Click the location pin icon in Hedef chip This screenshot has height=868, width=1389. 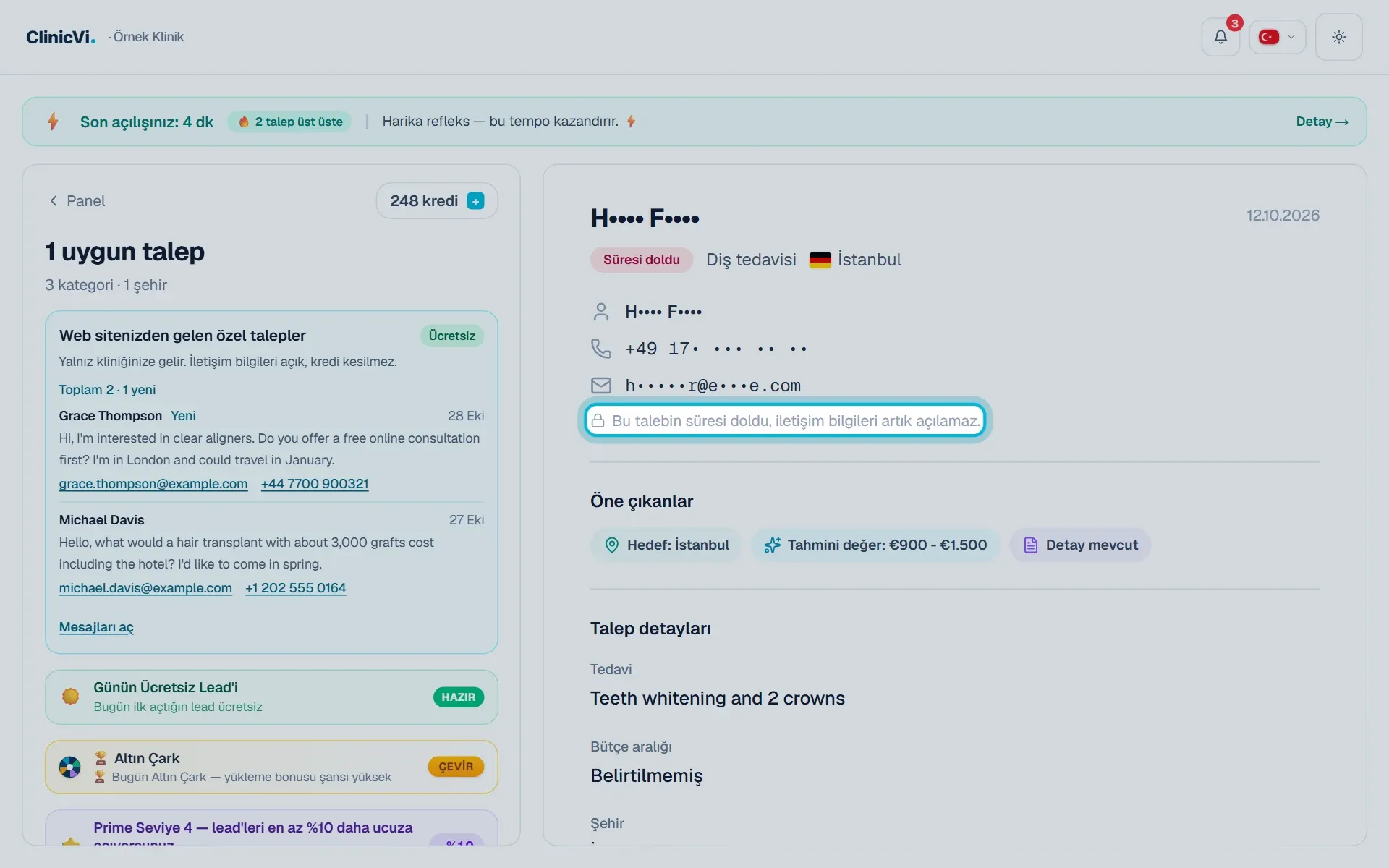[612, 545]
